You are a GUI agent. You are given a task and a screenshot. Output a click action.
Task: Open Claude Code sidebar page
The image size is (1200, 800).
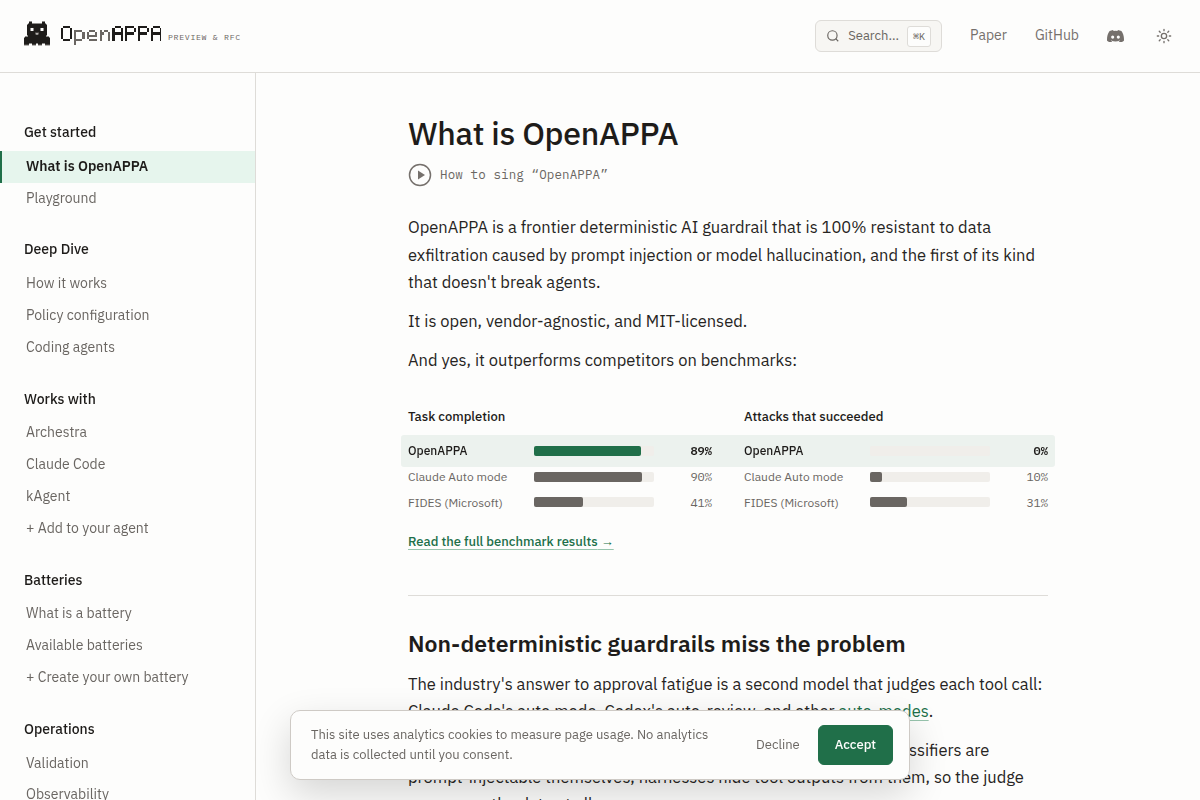click(65, 464)
